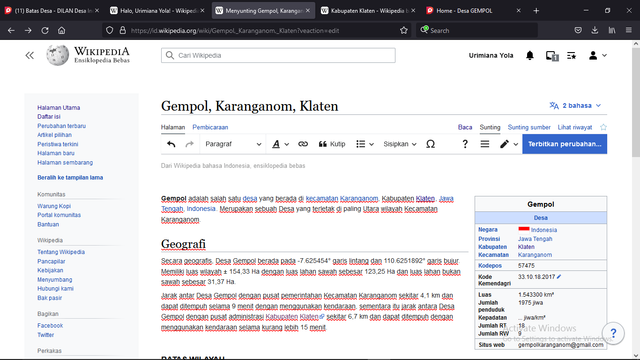Click the Wikipedia globe logo
The width and height of the screenshot is (640, 360).
pos(58,55)
